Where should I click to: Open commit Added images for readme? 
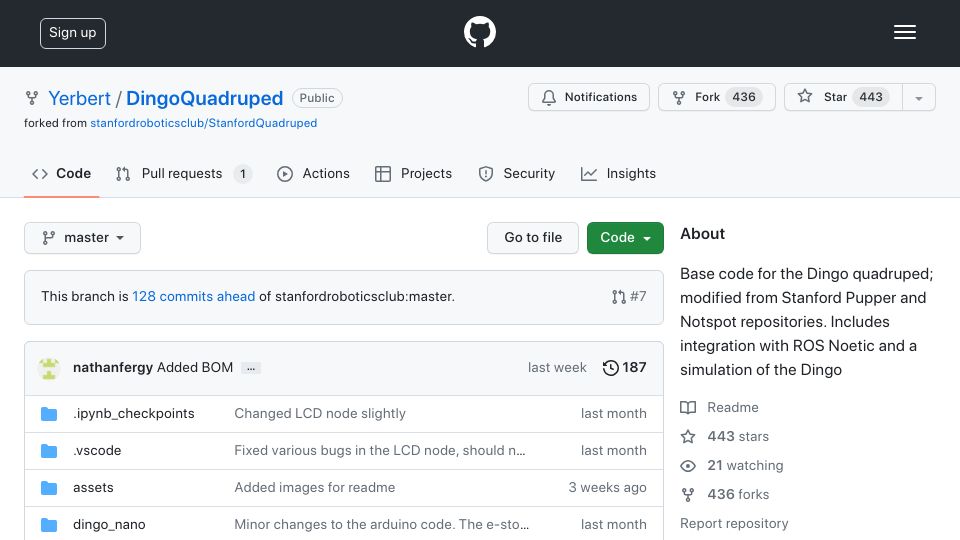click(x=315, y=488)
